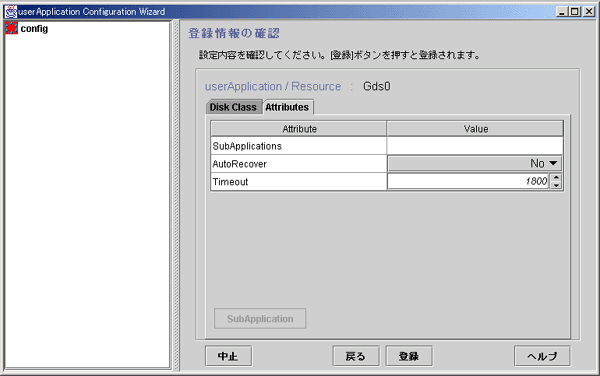
Task: Select the Attributes tab
Action: [287, 107]
